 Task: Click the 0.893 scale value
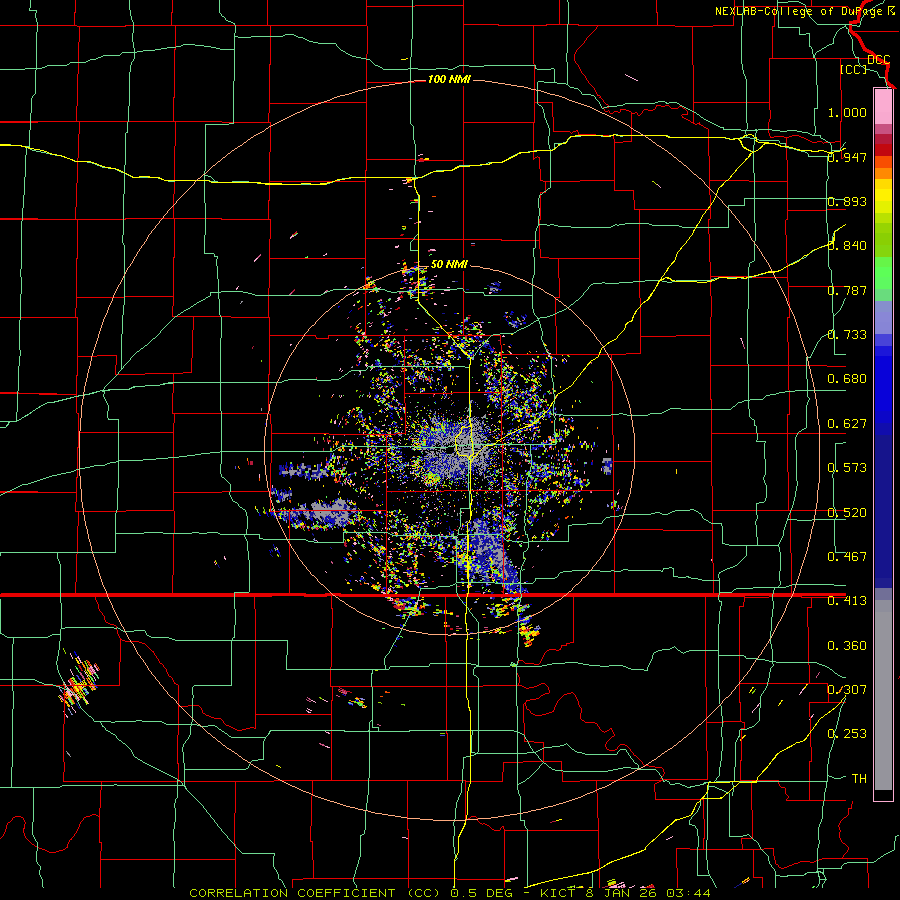[847, 201]
